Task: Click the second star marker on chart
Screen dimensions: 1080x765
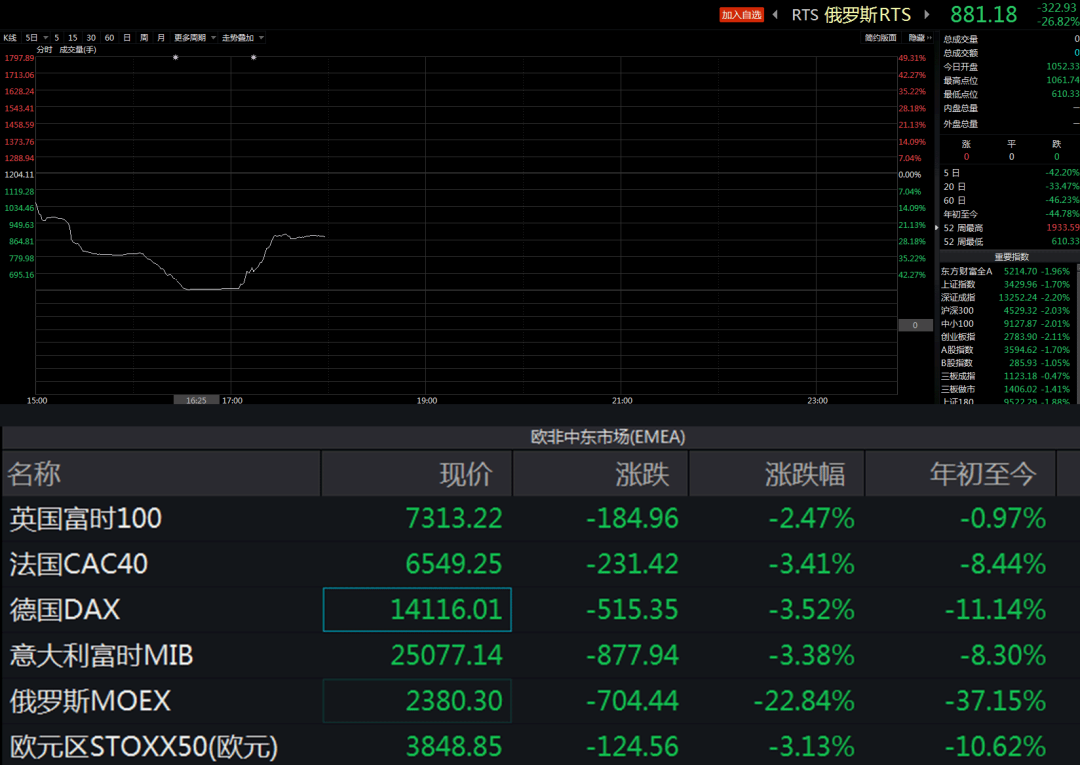Action: [x=253, y=58]
